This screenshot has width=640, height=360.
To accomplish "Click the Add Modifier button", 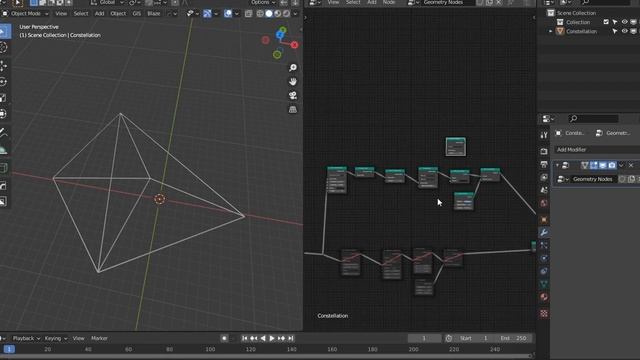I will [x=596, y=150].
